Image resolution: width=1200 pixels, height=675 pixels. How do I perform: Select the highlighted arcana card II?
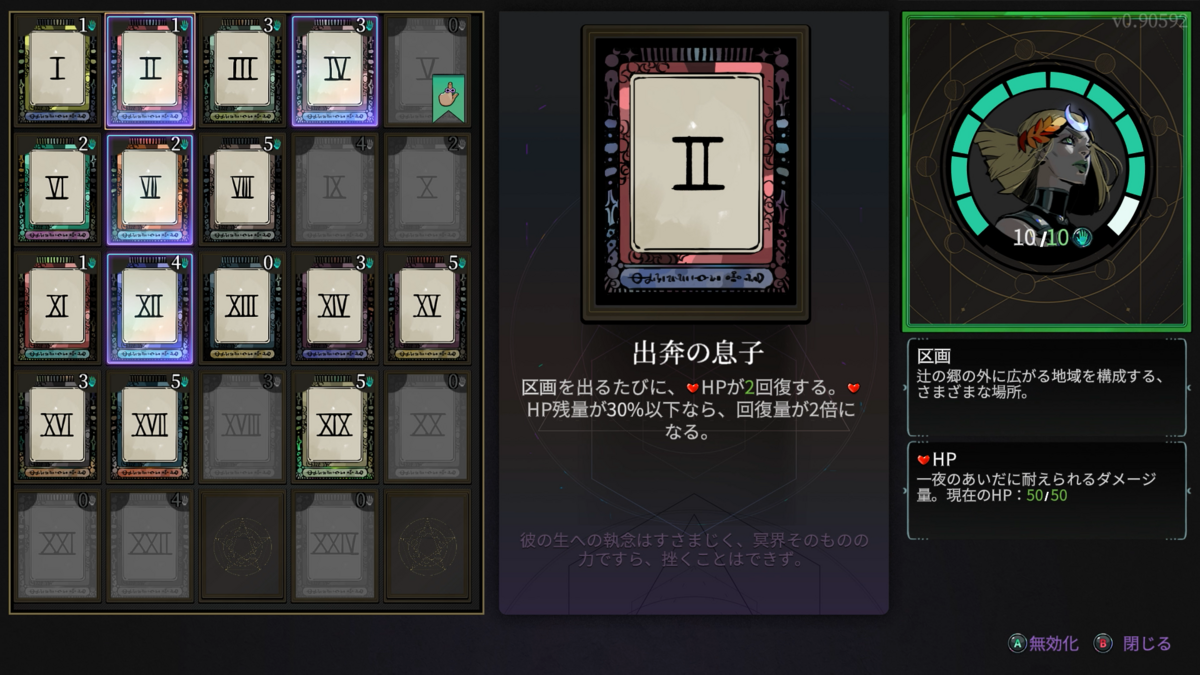[x=150, y=70]
